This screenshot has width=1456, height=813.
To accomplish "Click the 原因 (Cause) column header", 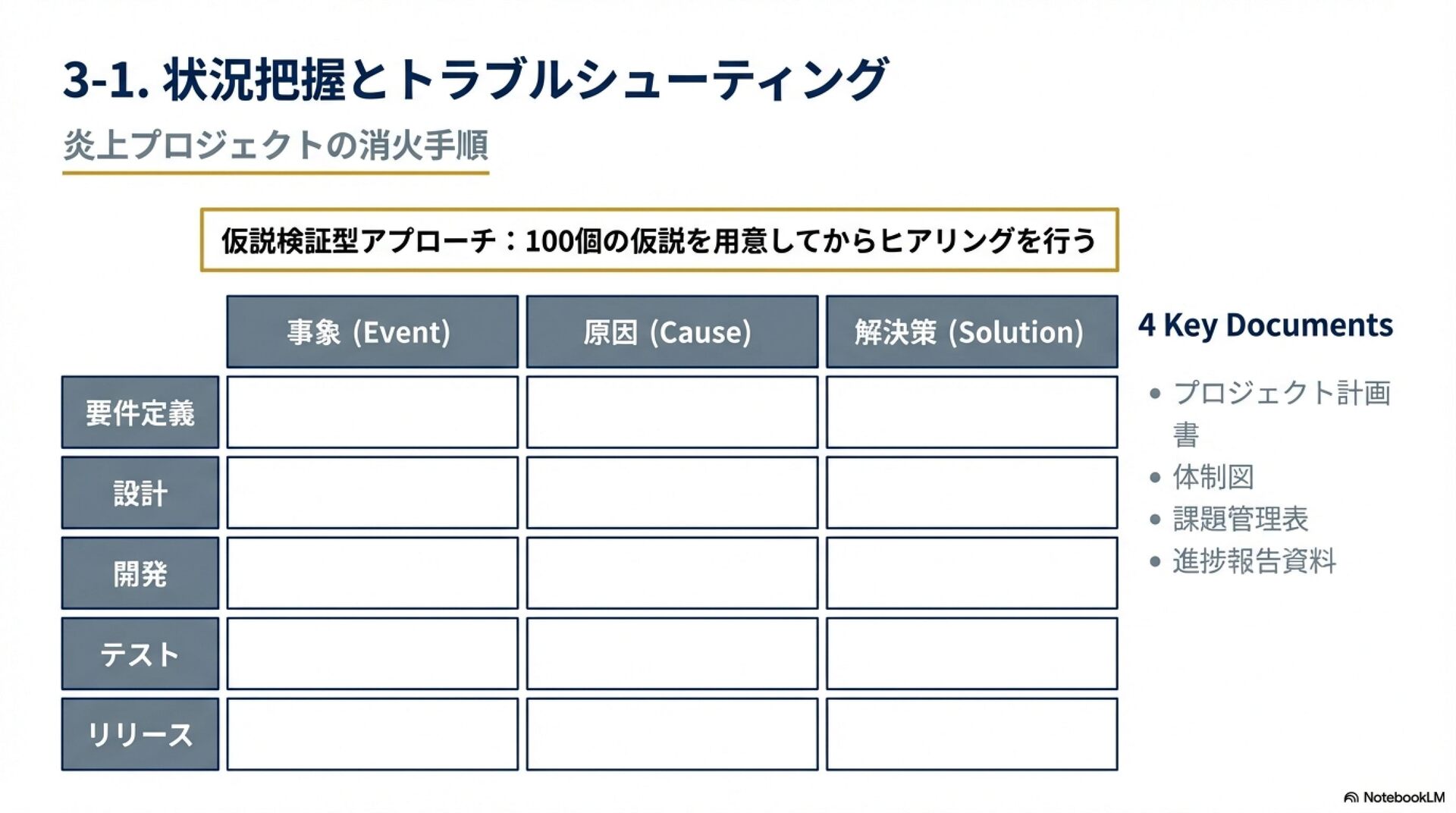I will click(x=671, y=332).
